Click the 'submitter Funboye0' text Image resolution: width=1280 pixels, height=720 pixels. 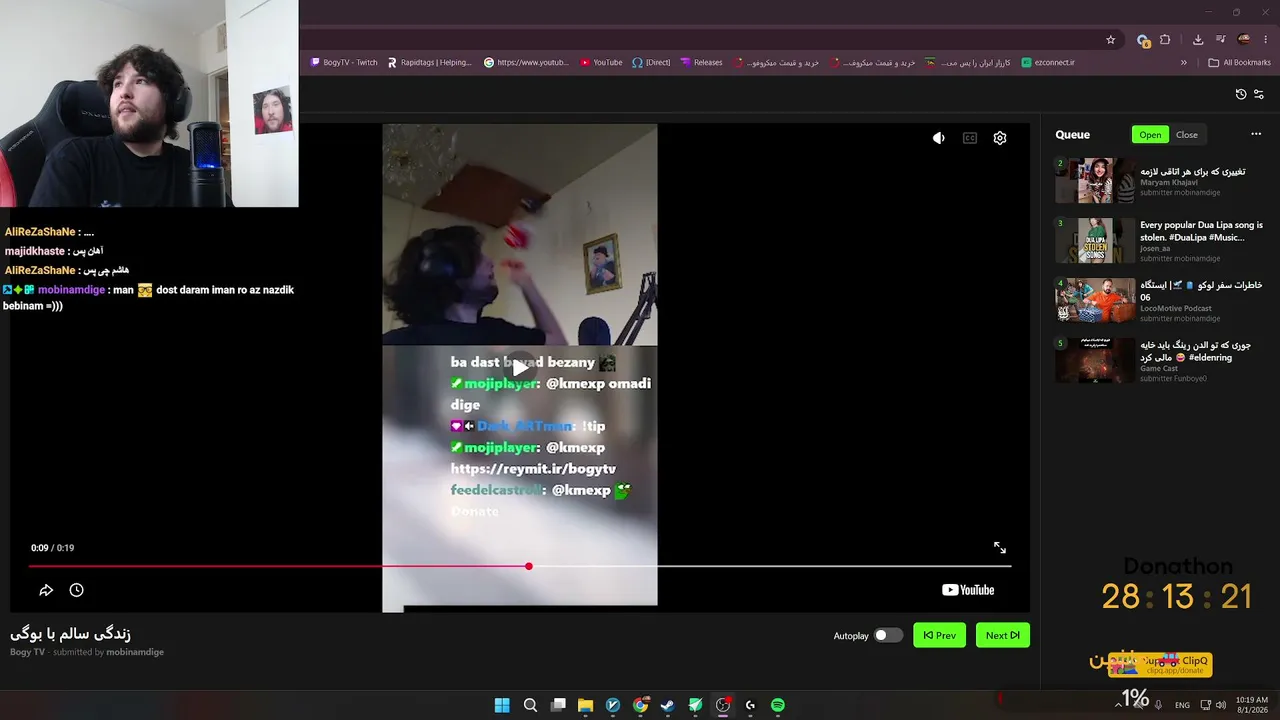1173,378
